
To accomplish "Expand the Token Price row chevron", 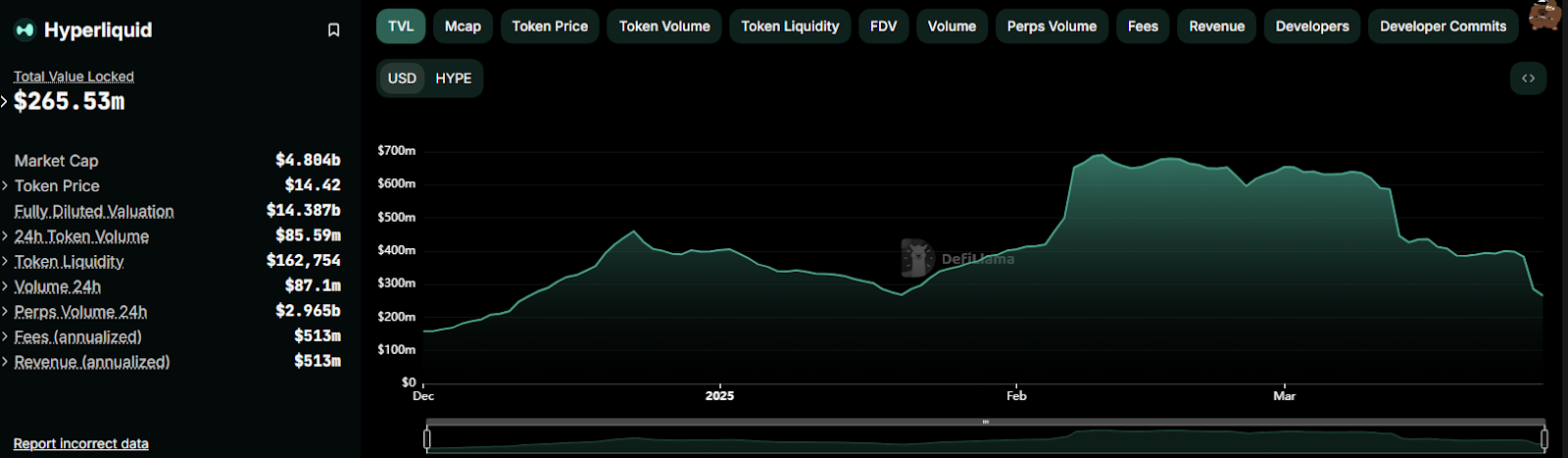I will pyautogui.click(x=5, y=185).
